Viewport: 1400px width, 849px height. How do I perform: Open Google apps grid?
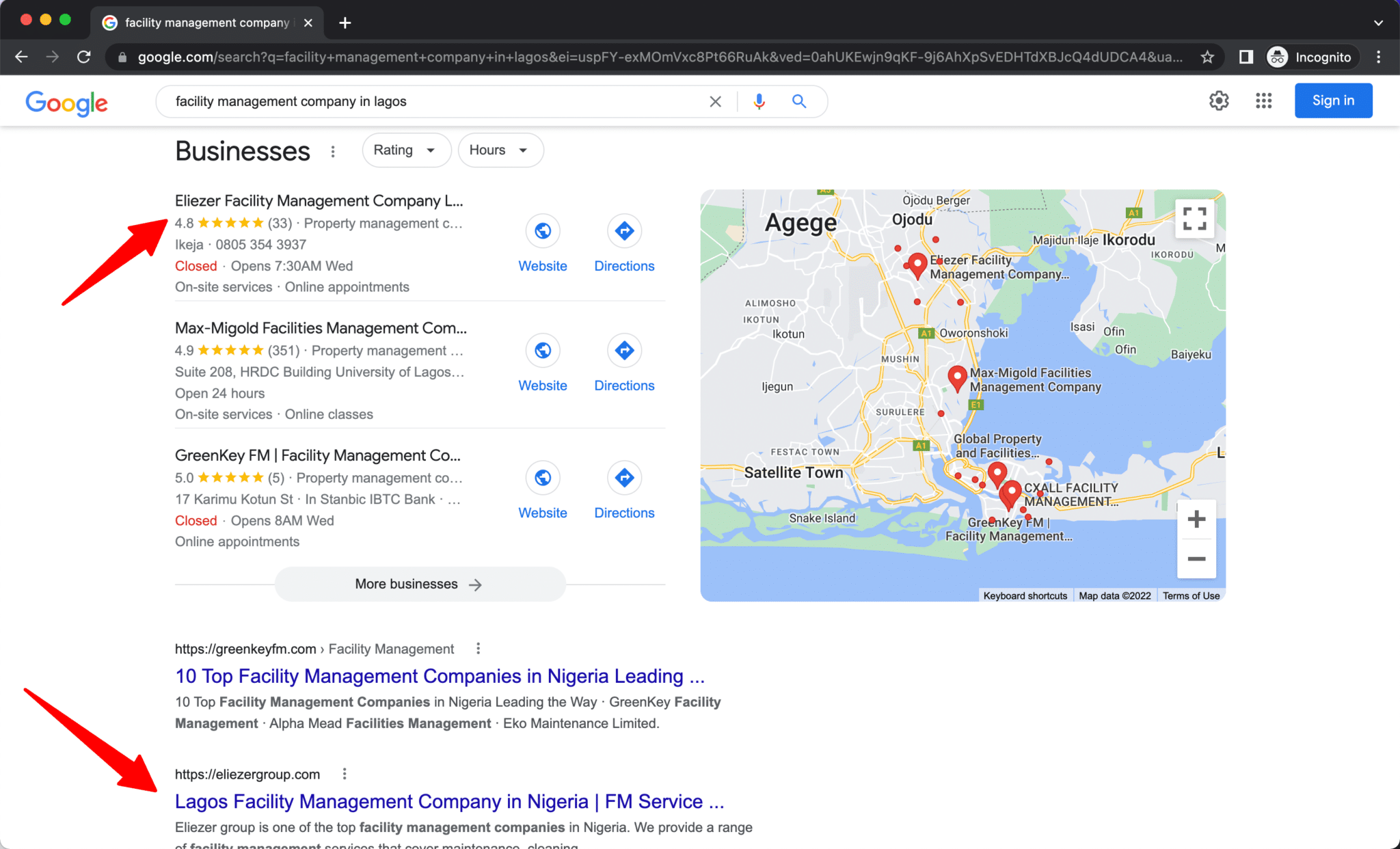tap(1263, 100)
